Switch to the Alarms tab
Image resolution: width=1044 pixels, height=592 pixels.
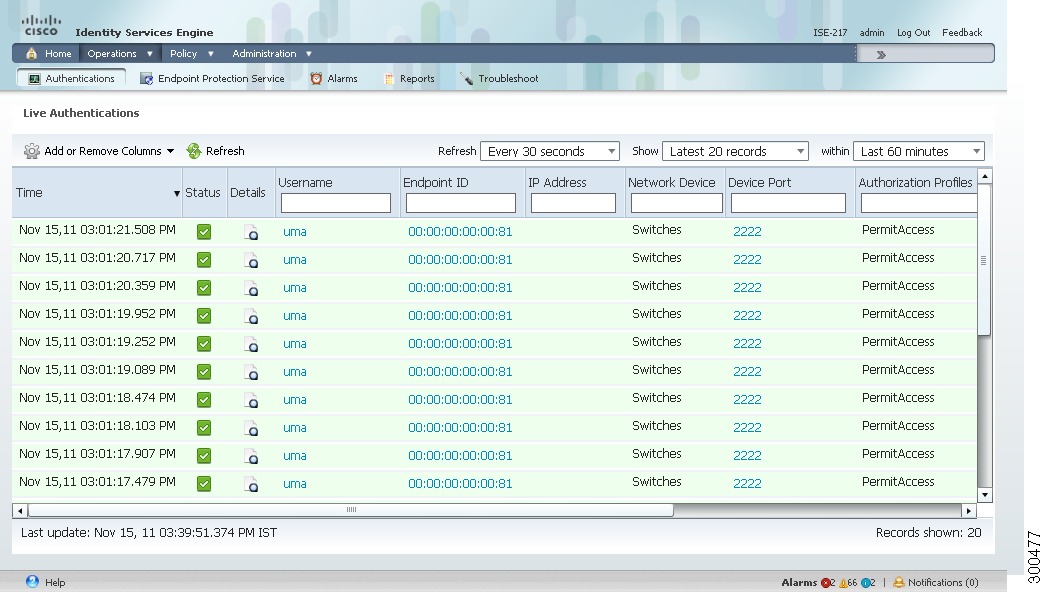tap(334, 79)
